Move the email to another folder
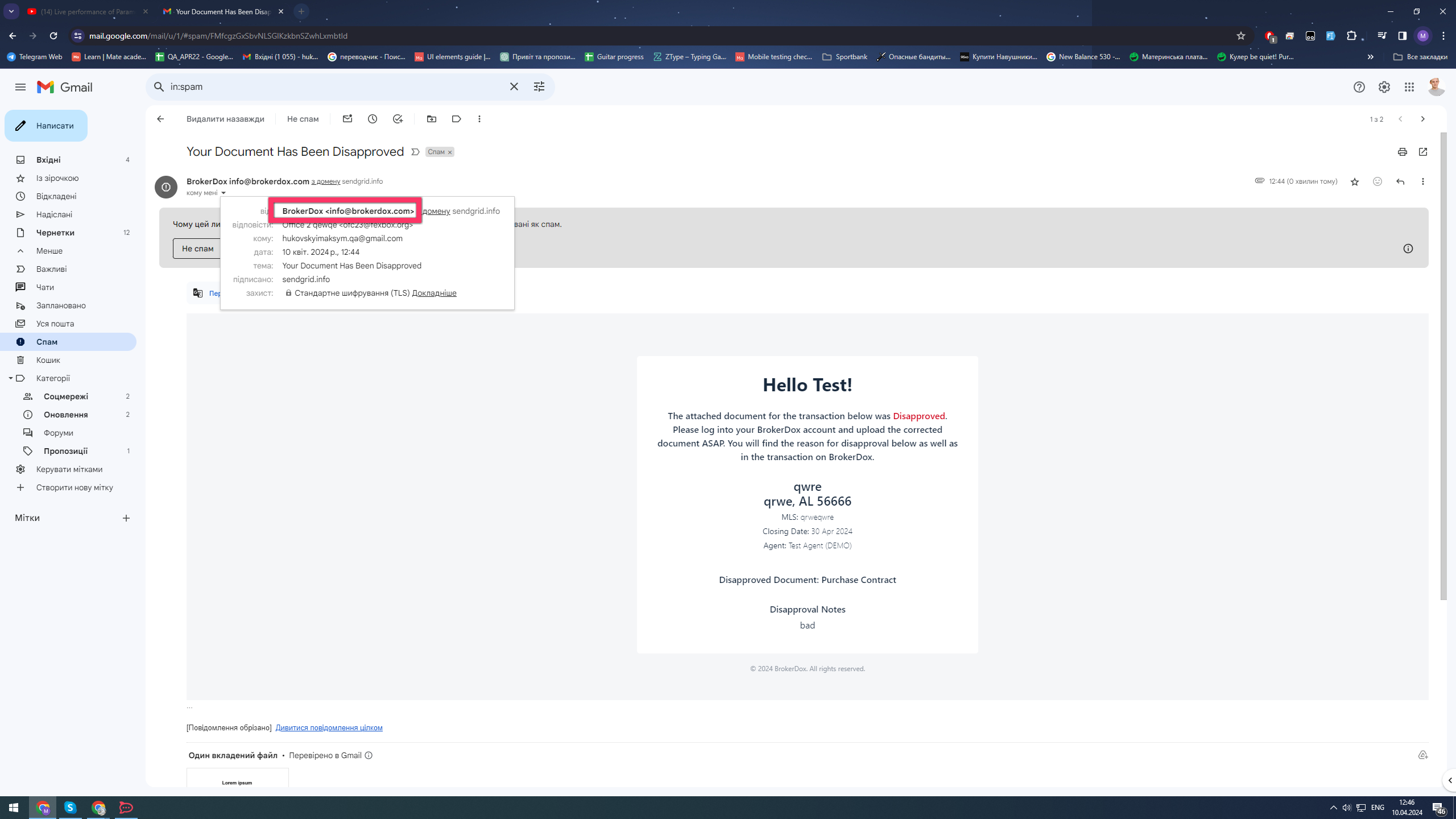This screenshot has height=819, width=1456. point(432,119)
